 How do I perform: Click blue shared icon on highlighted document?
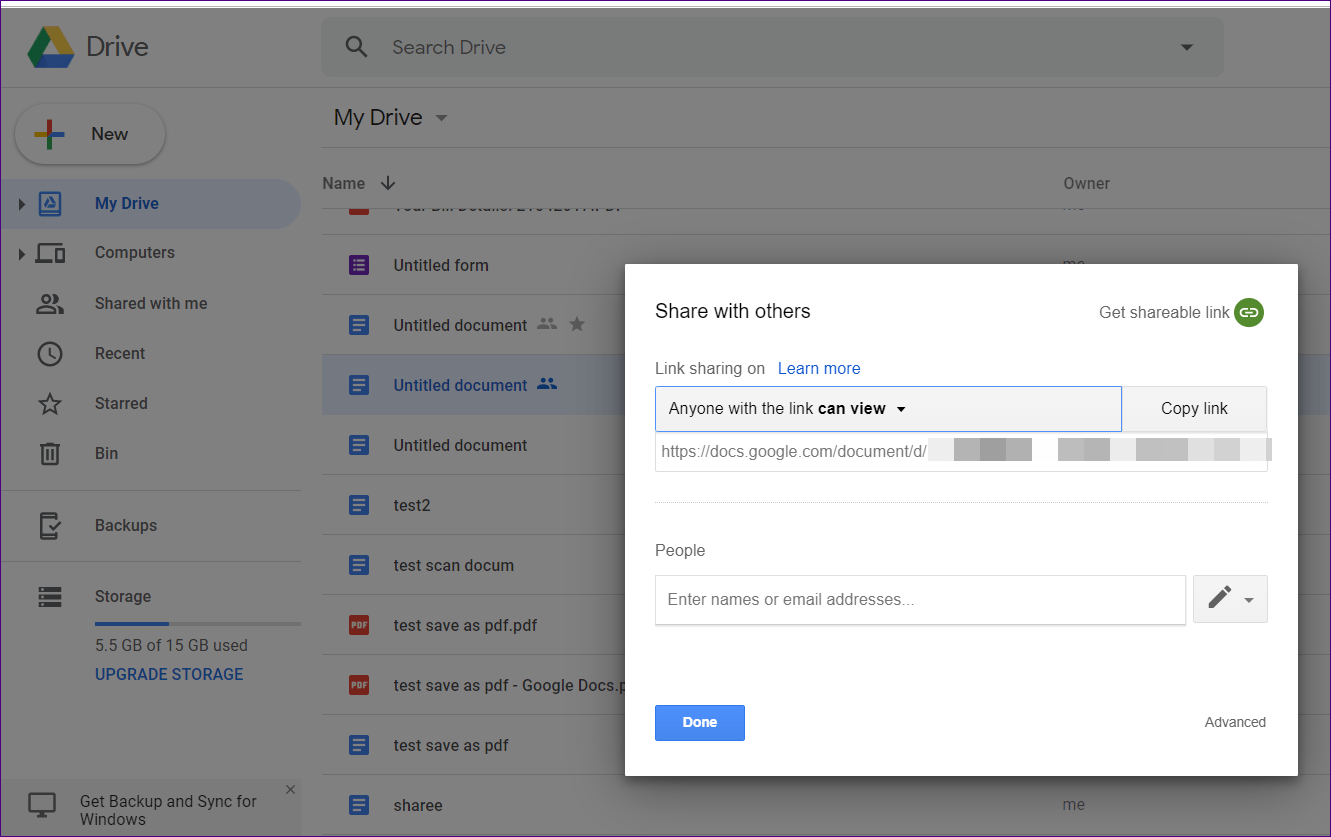[546, 384]
